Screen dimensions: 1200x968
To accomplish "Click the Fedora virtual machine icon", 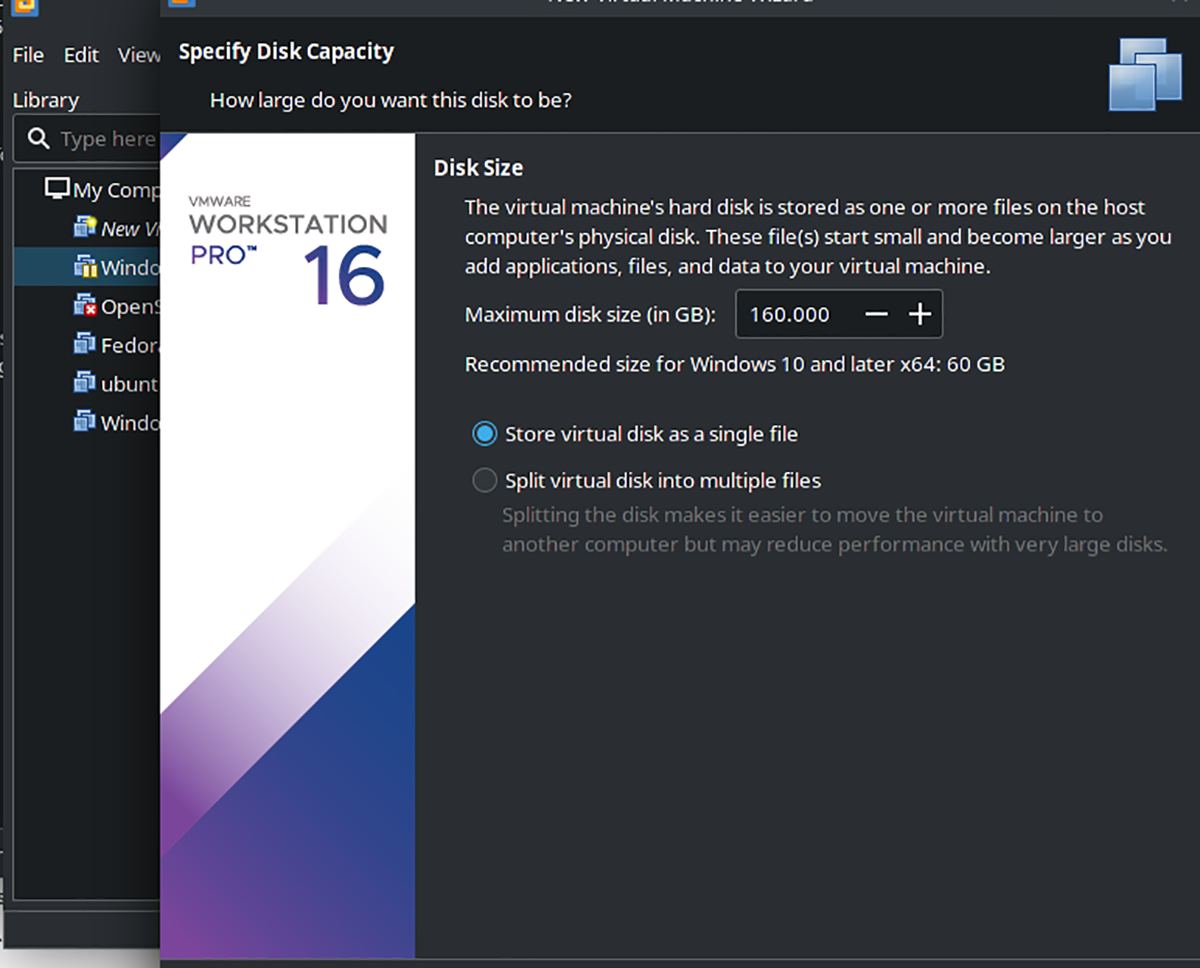I will (x=85, y=345).
